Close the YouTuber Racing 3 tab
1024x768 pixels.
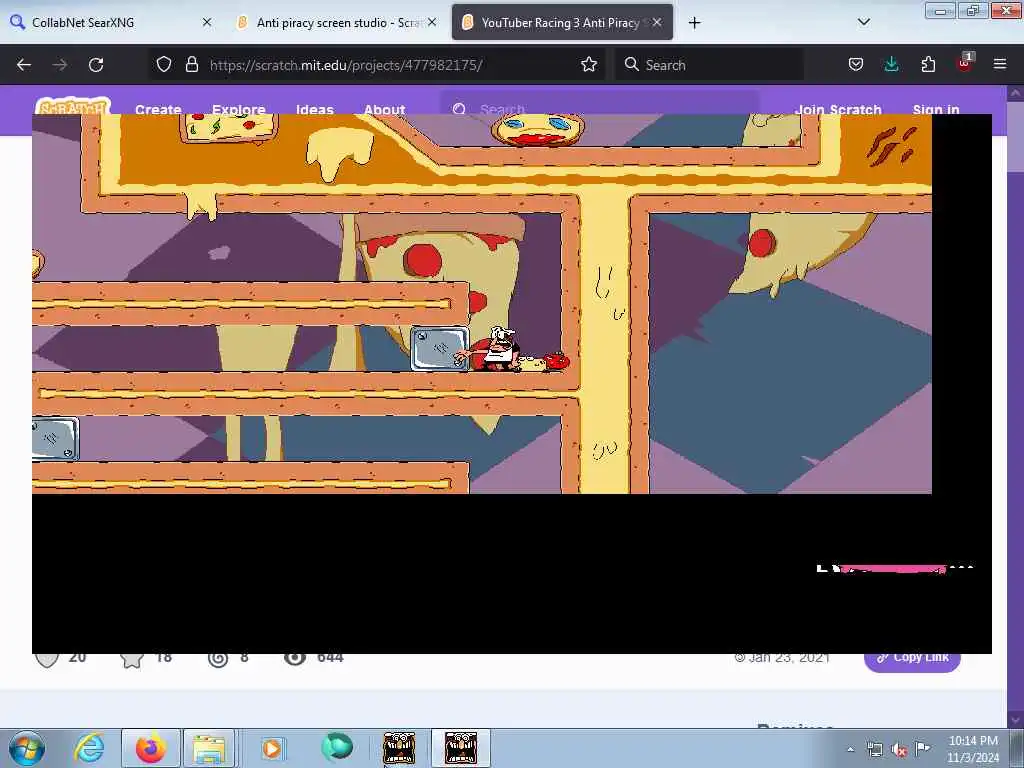click(x=657, y=22)
